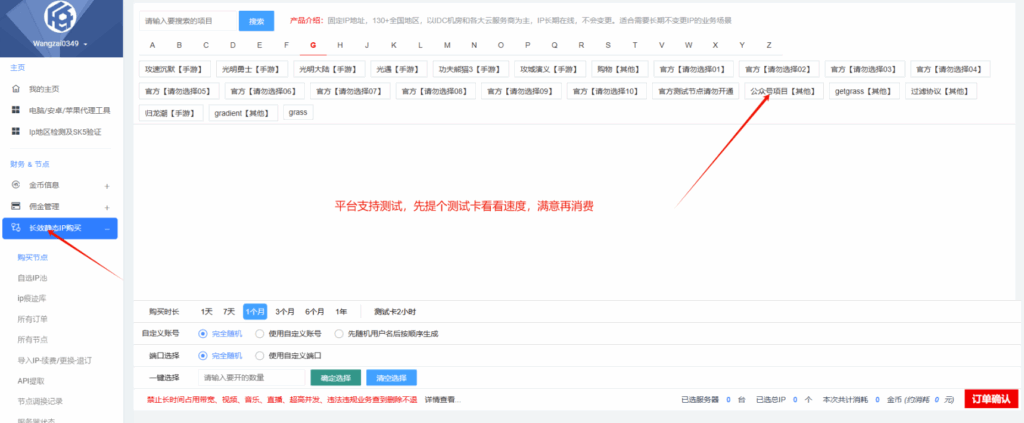The width and height of the screenshot is (1024, 423).
Task: Switch to letter tab G
Action: click(x=313, y=45)
